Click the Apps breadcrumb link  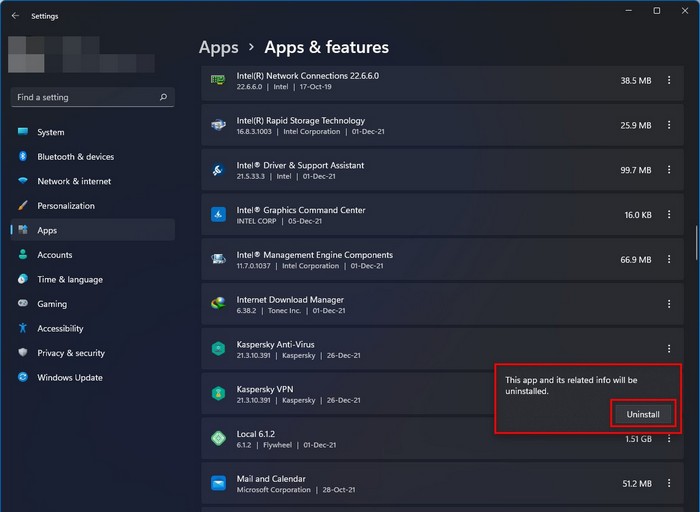coord(218,47)
